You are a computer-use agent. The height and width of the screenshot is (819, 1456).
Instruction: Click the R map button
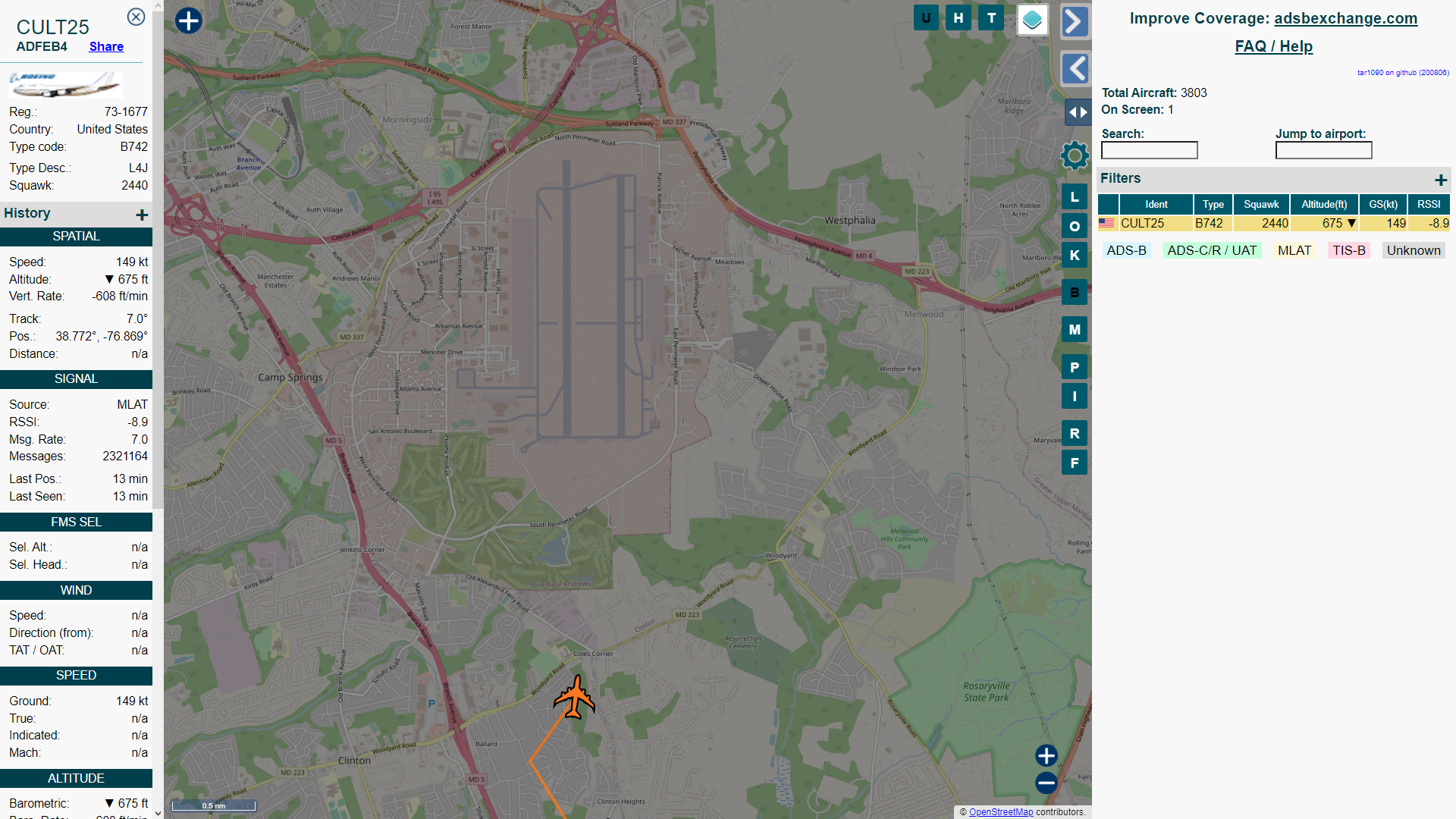pos(1075,433)
